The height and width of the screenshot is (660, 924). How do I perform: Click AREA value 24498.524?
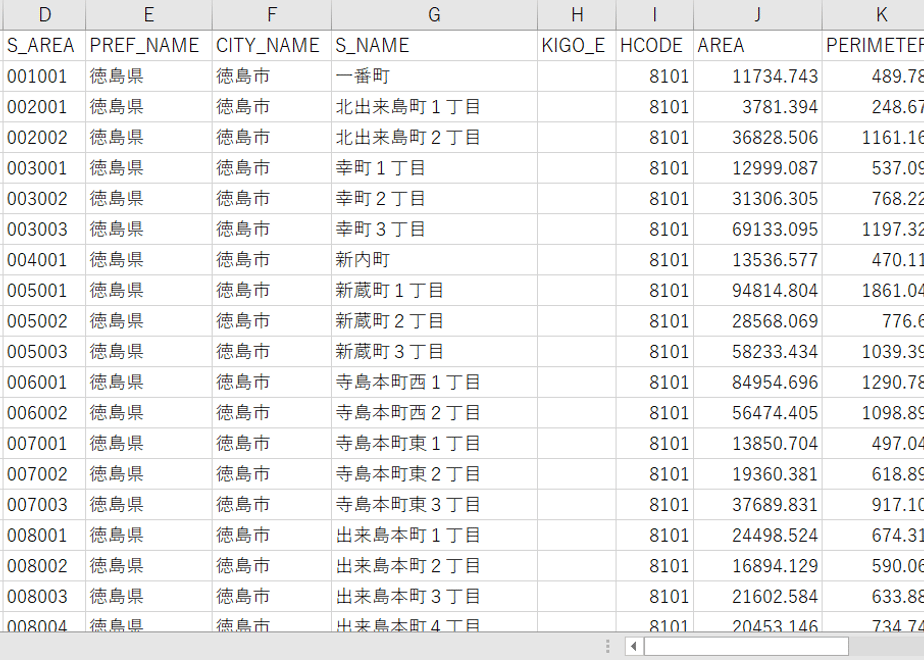coord(758,536)
